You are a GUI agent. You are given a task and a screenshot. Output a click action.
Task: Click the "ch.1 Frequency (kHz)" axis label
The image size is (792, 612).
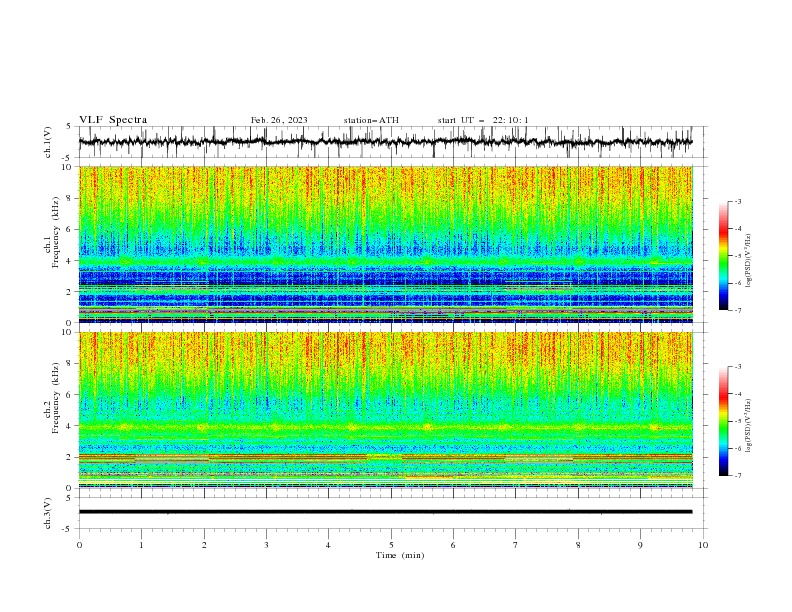point(52,232)
